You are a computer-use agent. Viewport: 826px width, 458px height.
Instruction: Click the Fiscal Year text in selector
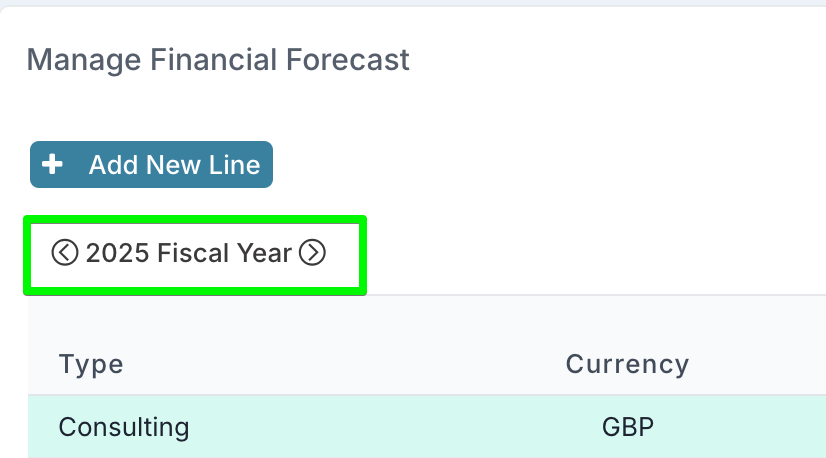tap(224, 253)
